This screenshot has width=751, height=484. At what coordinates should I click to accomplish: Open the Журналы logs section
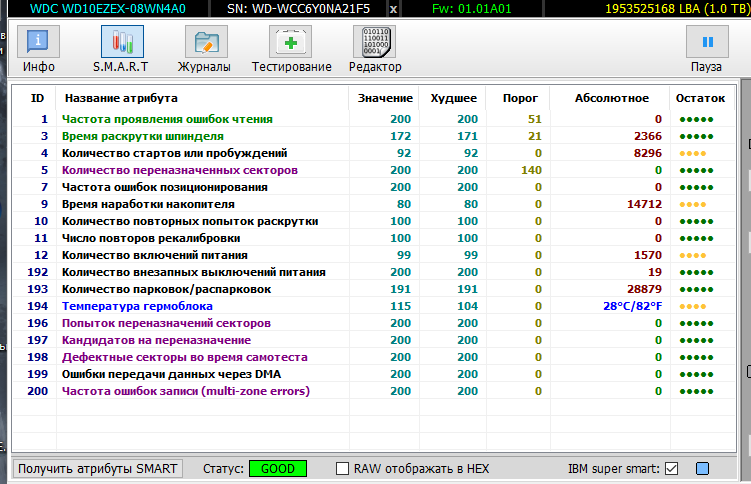click(204, 49)
